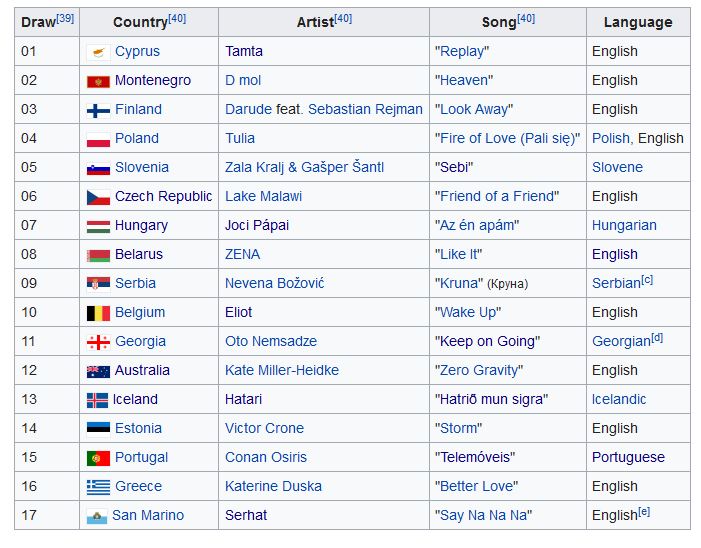
Task: Open the Kate Miller-Heidke link
Action: tap(282, 370)
